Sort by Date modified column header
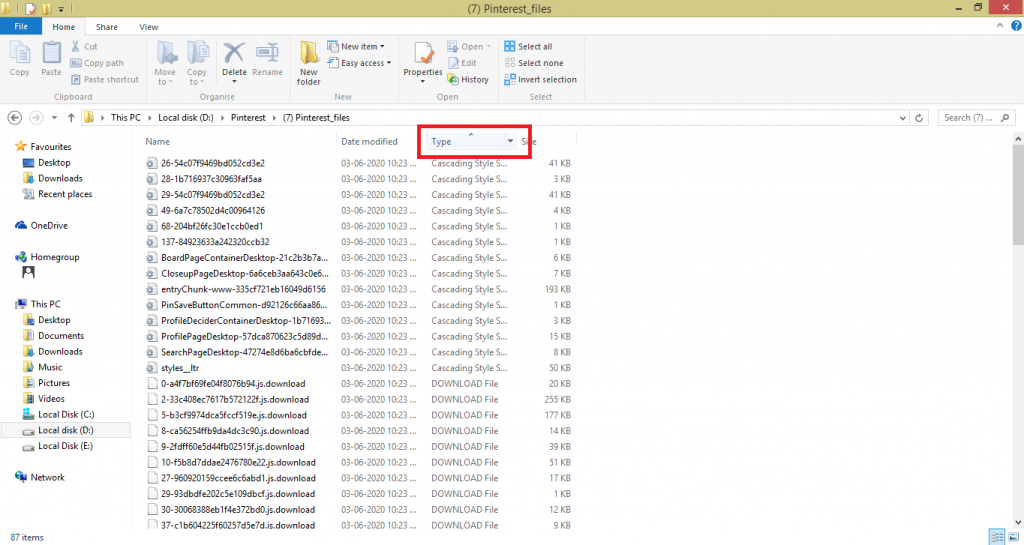 pyautogui.click(x=369, y=142)
